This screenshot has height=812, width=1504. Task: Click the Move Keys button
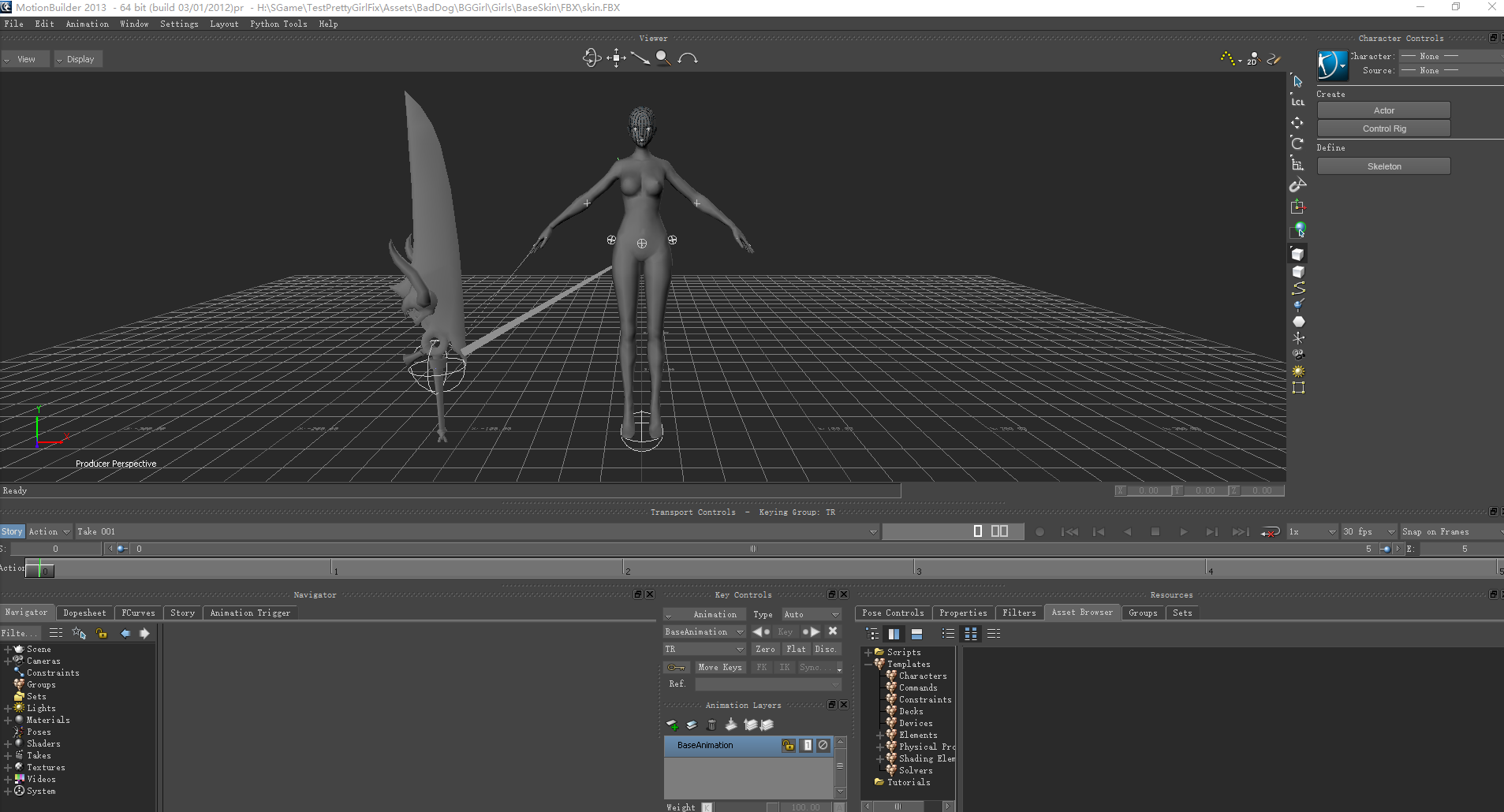pyautogui.click(x=720, y=667)
